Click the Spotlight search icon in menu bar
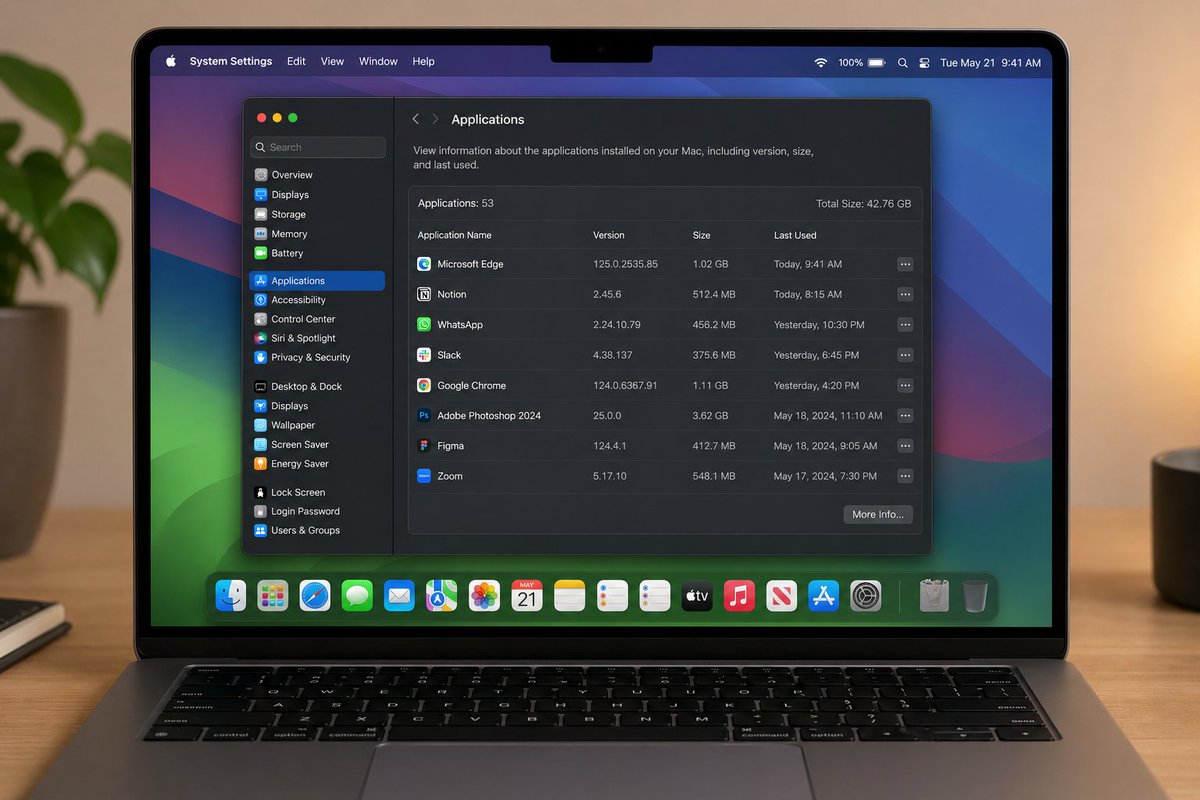The width and height of the screenshot is (1200, 800). click(x=902, y=62)
